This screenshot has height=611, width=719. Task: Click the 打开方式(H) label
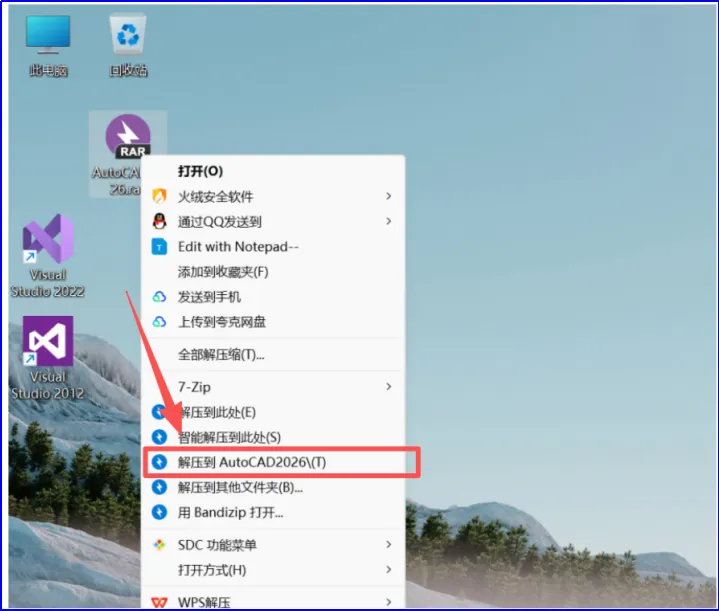point(212,570)
